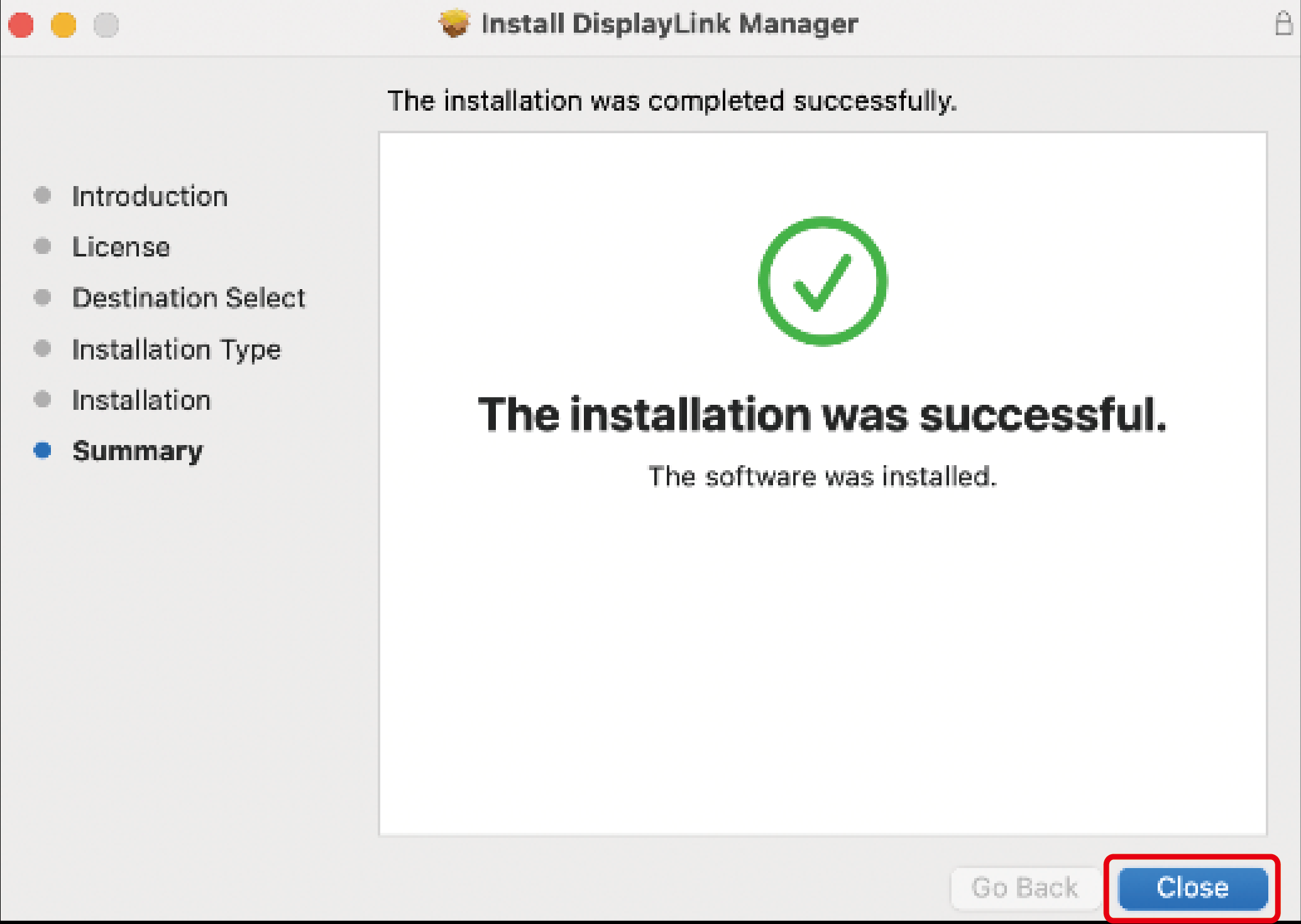
Task: Select the License step
Action: [121, 247]
